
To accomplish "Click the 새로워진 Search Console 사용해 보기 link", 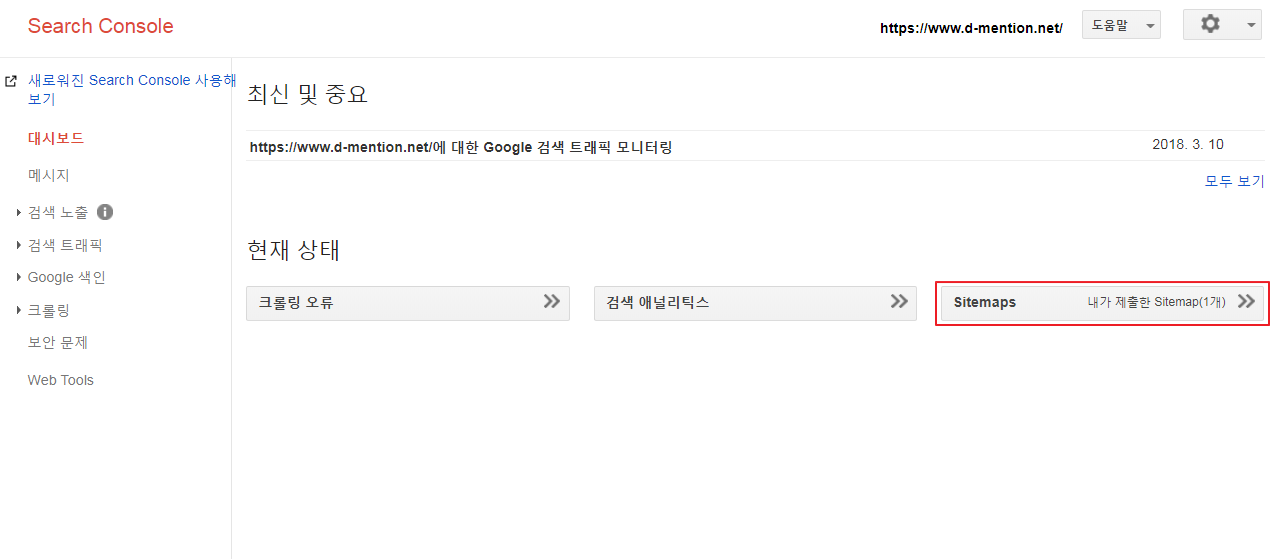I will coord(132,89).
